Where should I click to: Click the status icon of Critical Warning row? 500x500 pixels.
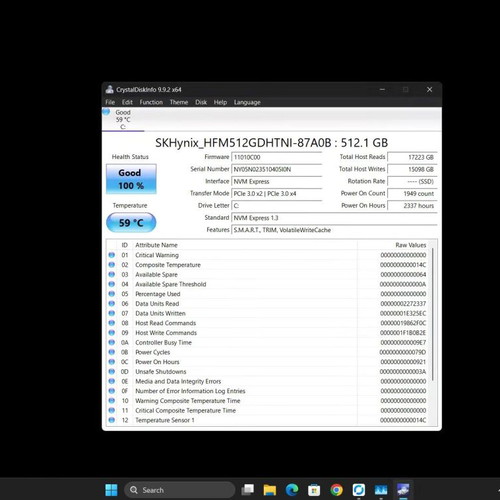click(x=112, y=255)
